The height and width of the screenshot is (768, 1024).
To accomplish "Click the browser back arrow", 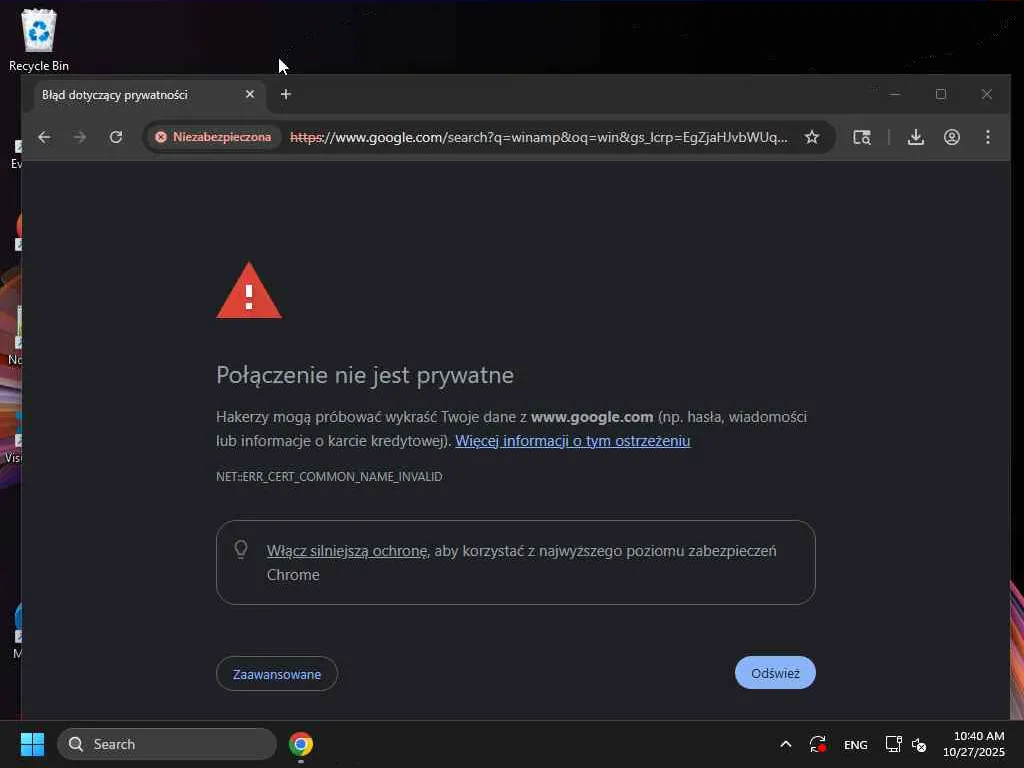I will click(x=44, y=137).
